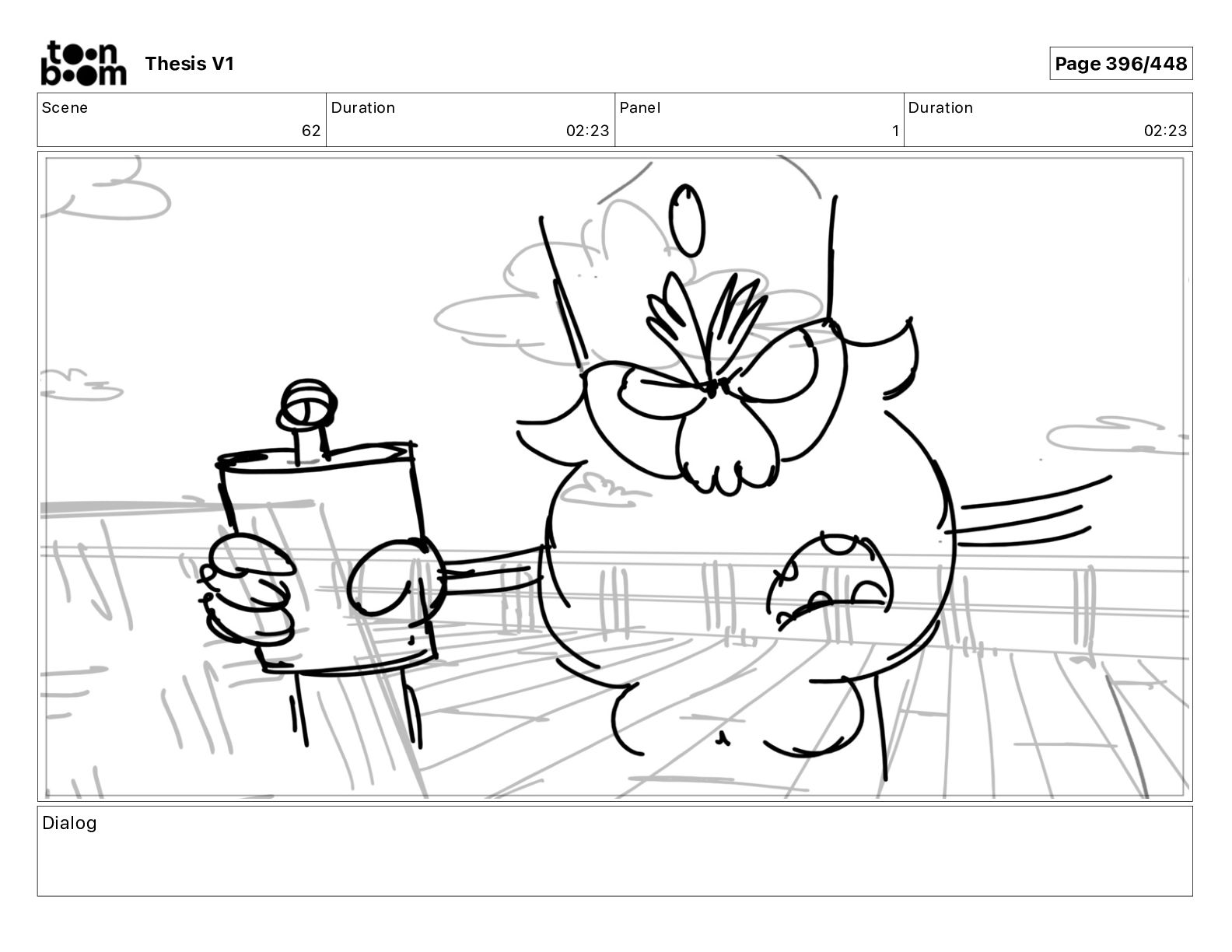Image resolution: width=1232 pixels, height=952 pixels.
Task: Click the scene Duration value beside 62
Action: [588, 131]
